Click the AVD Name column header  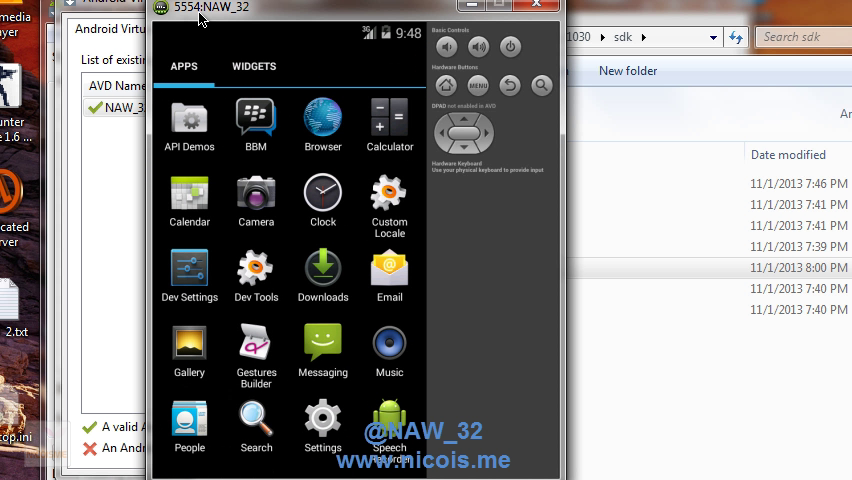[115, 86]
